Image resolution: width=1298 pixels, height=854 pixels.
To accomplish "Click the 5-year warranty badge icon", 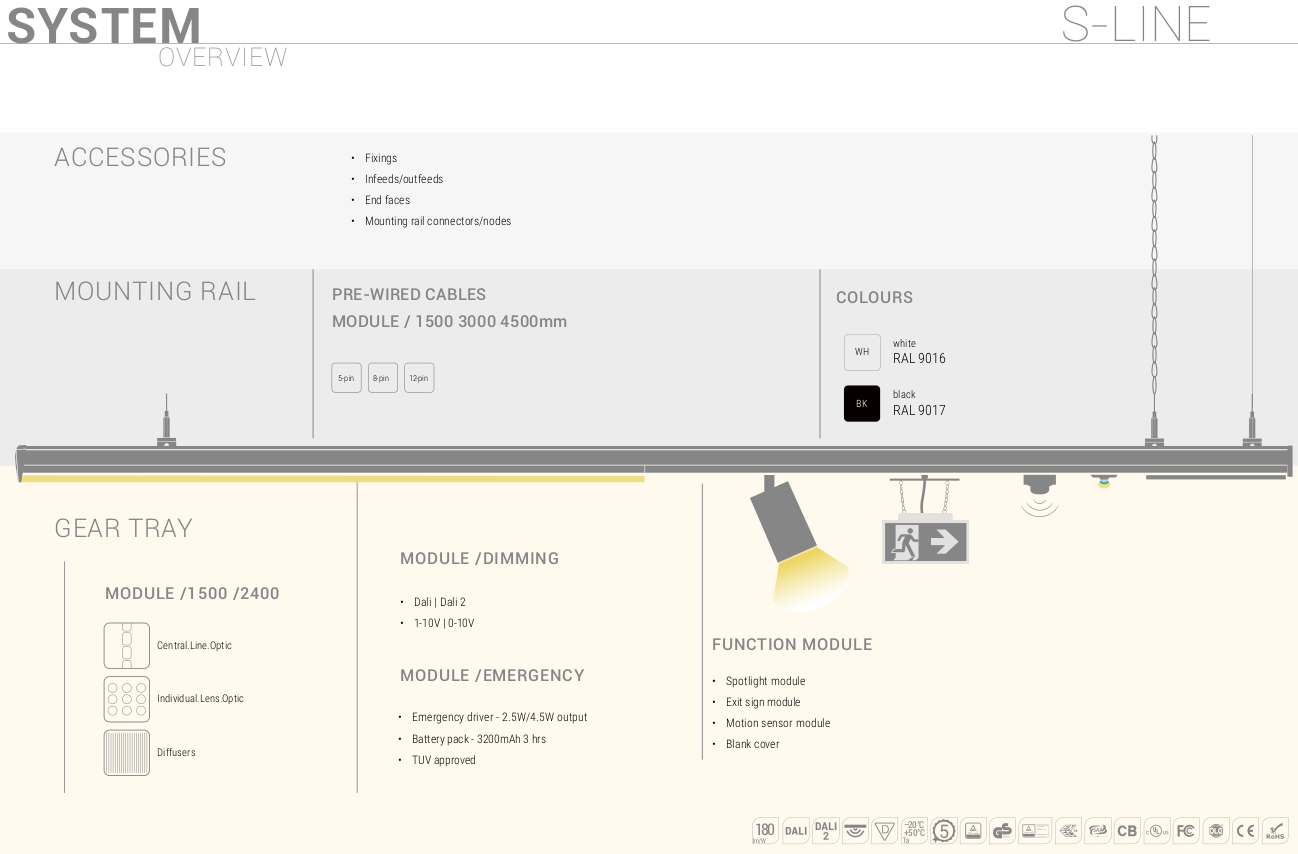I will (944, 830).
